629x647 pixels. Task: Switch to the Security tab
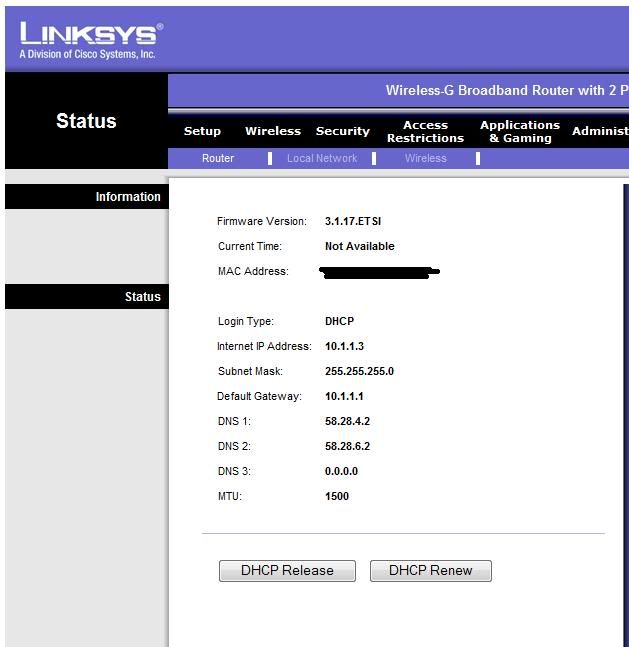click(342, 131)
